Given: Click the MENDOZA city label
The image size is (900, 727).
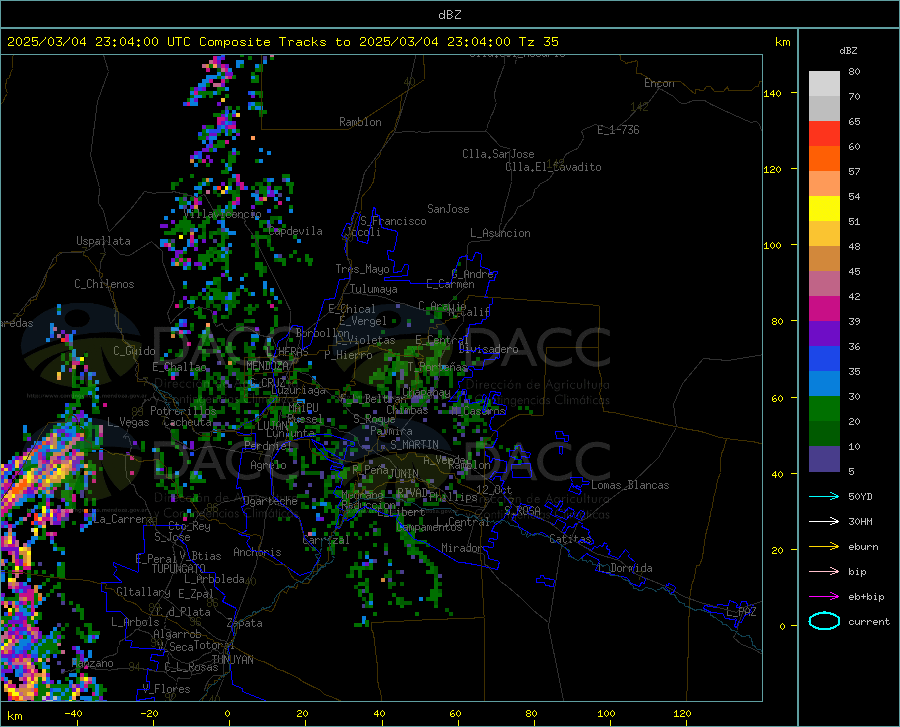Looking at the screenshot, I should pos(267,366).
